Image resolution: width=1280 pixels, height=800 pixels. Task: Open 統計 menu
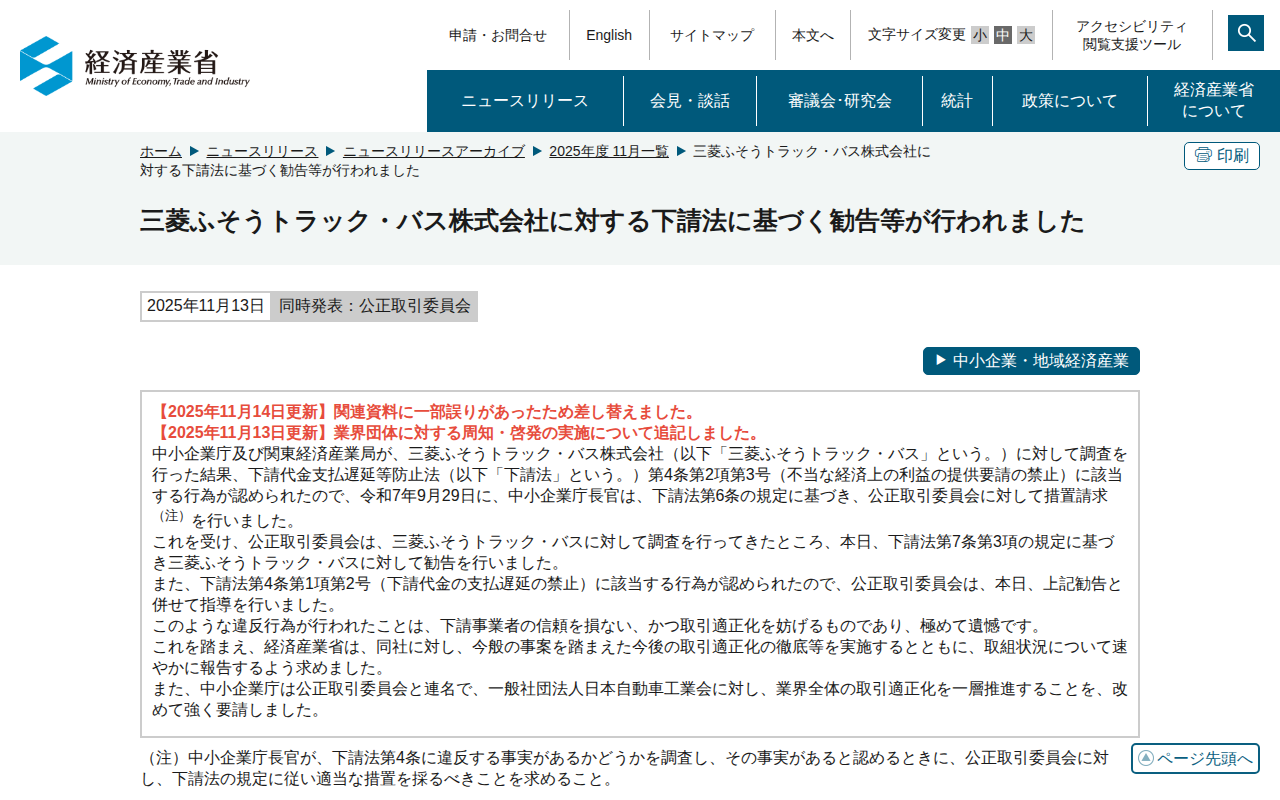pos(957,101)
